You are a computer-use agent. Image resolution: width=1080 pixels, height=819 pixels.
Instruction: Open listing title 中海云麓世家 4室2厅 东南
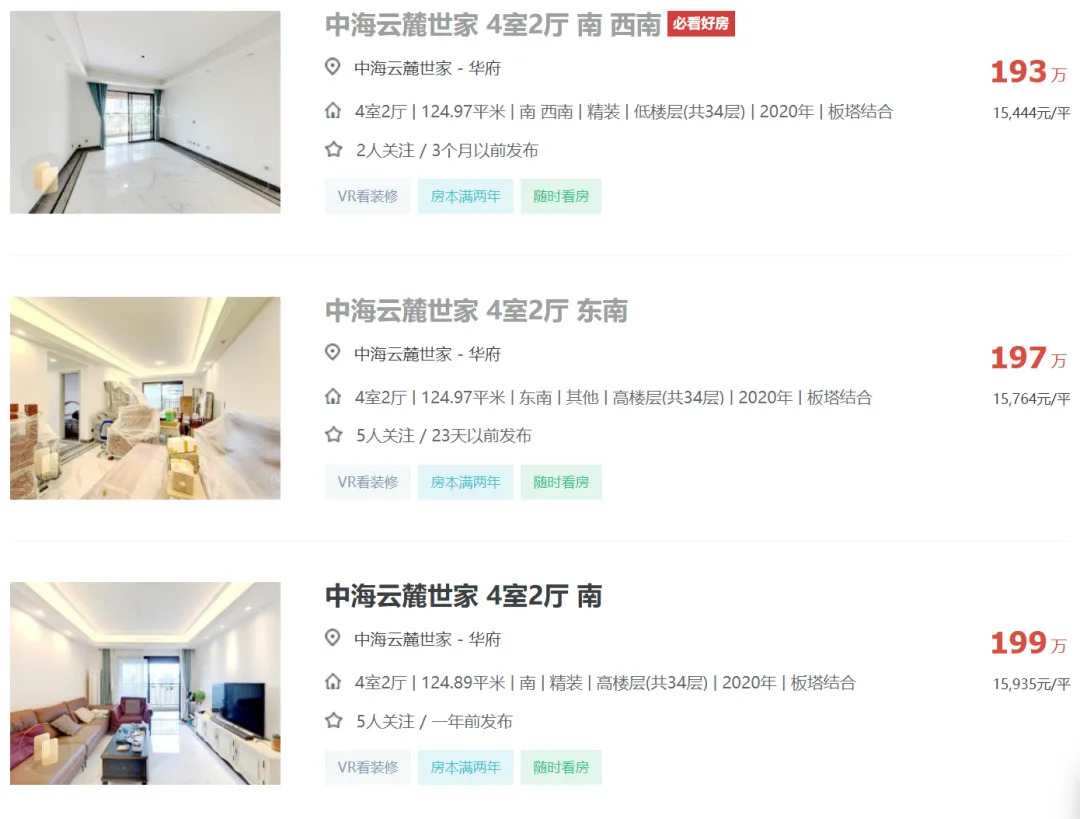pyautogui.click(x=476, y=311)
